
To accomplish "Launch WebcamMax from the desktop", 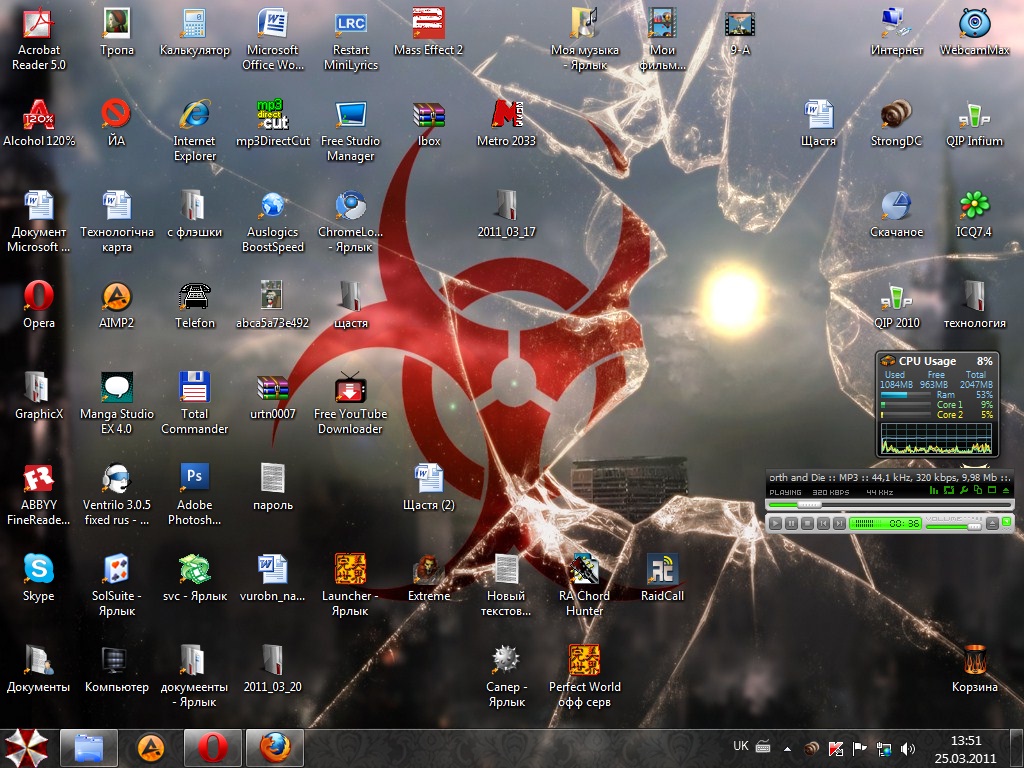I will click(974, 24).
